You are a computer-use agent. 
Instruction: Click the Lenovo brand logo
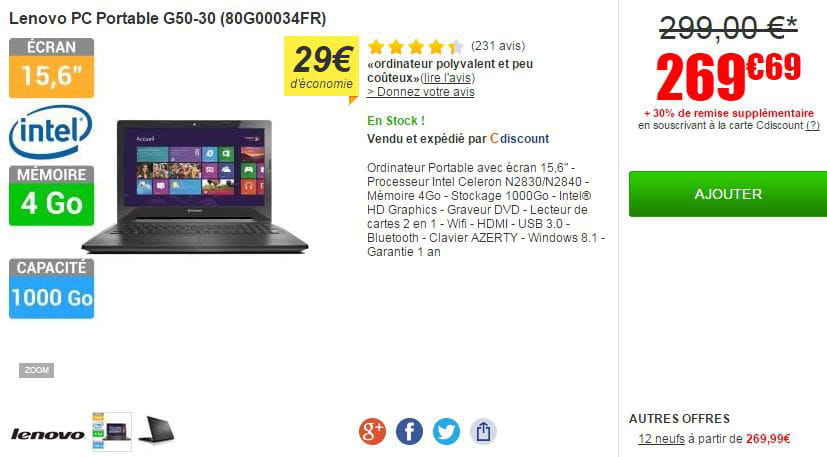pos(47,435)
